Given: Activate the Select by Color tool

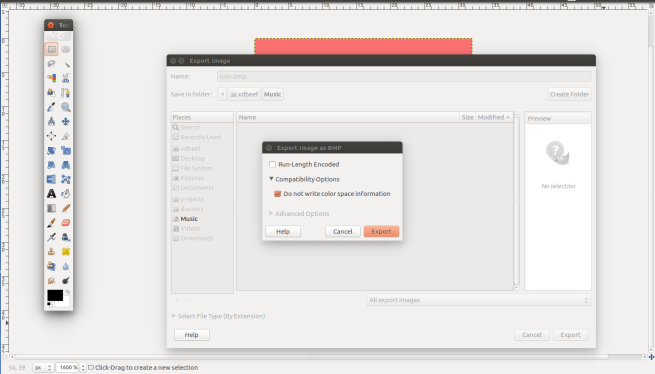Looking at the screenshot, I should point(51,78).
